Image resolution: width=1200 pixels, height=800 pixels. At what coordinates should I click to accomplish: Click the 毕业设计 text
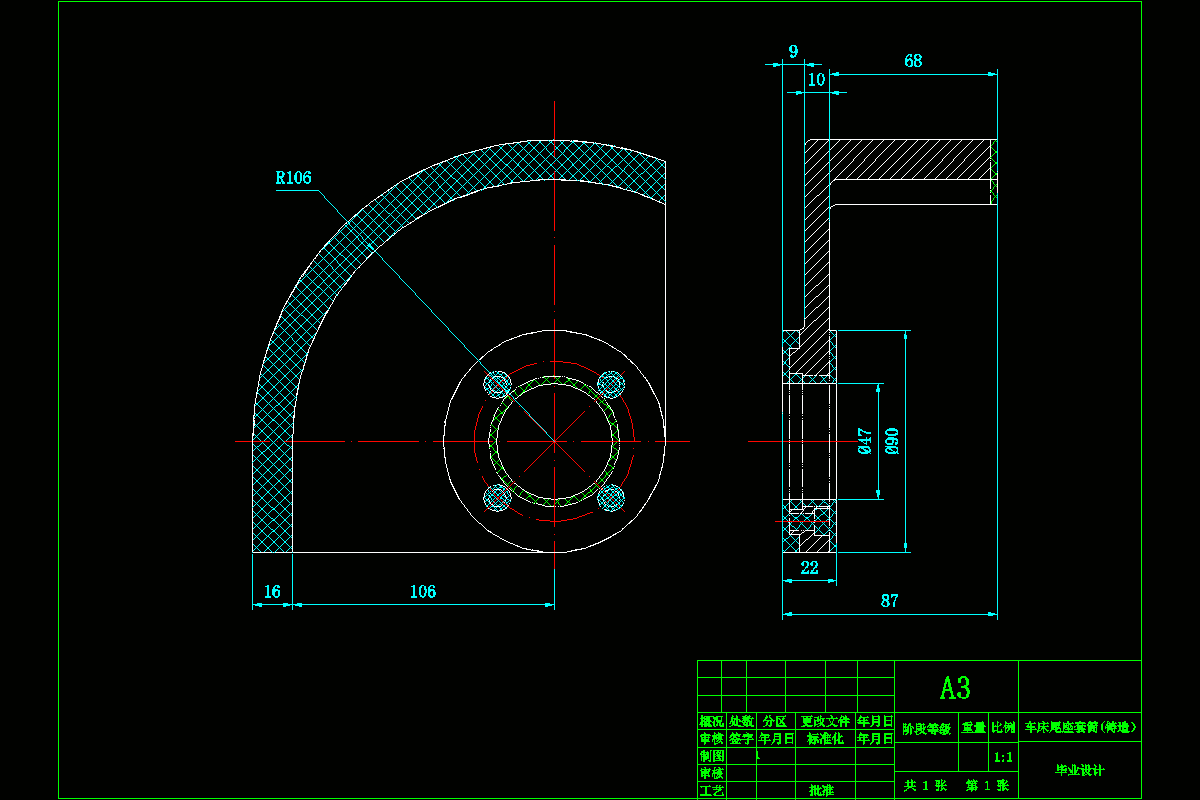1080,770
